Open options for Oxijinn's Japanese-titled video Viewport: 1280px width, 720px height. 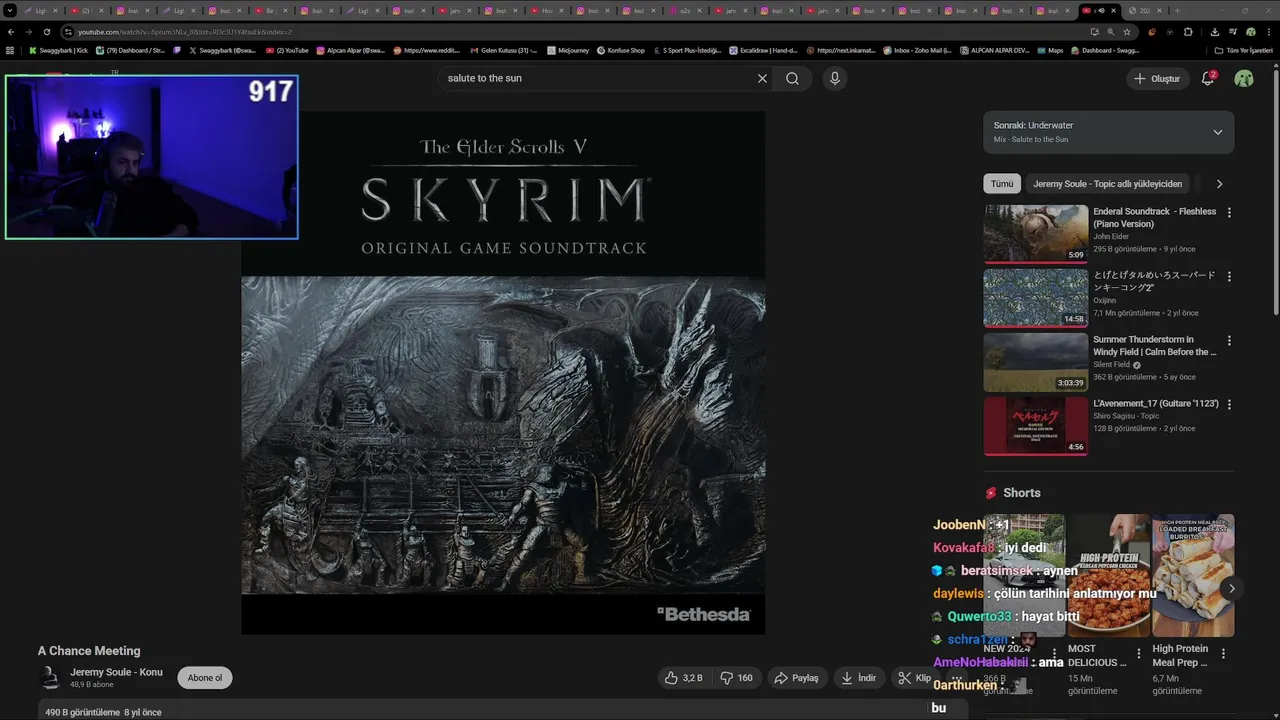point(1229,276)
